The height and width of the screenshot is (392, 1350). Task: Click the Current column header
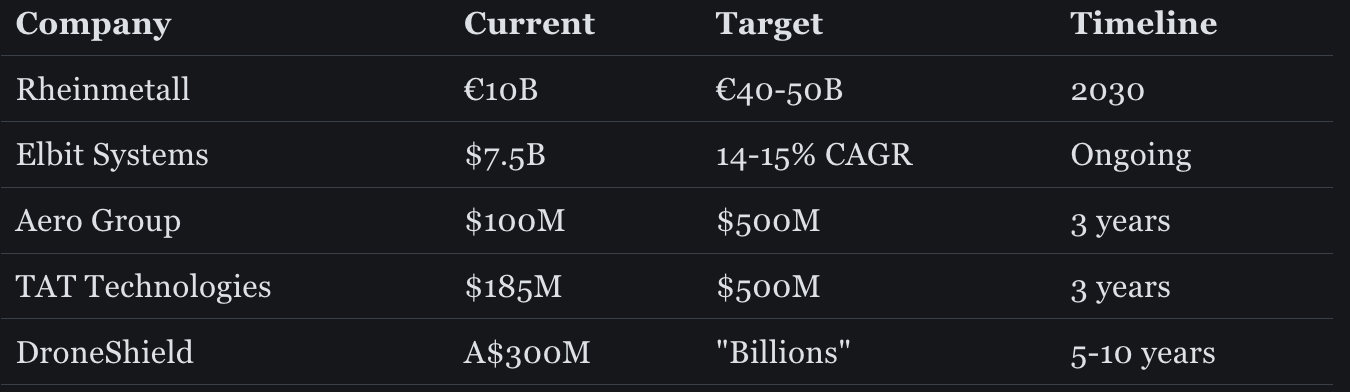(529, 23)
